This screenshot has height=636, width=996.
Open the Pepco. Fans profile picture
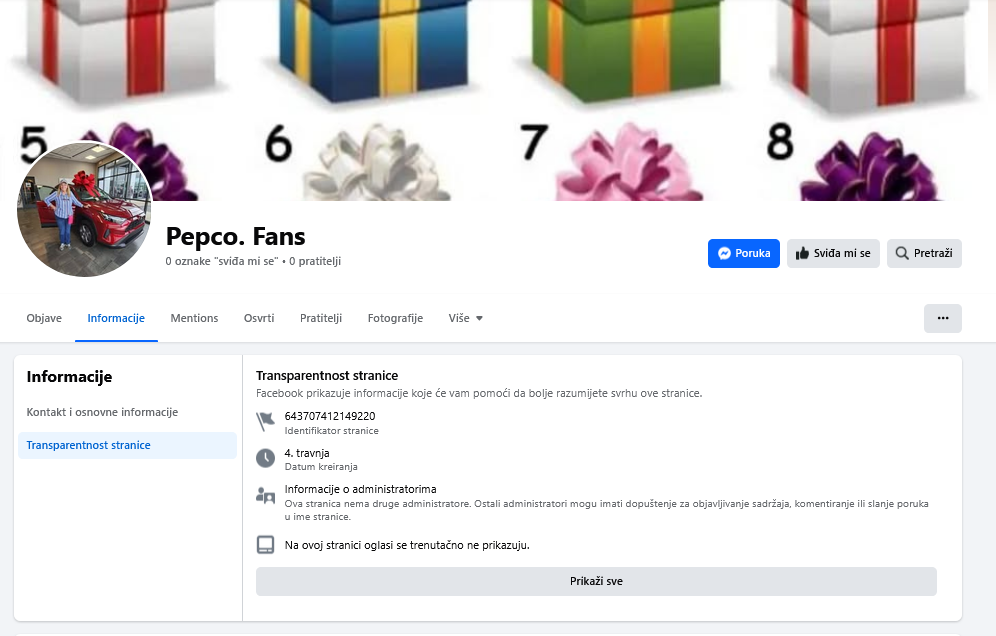[x=84, y=209]
